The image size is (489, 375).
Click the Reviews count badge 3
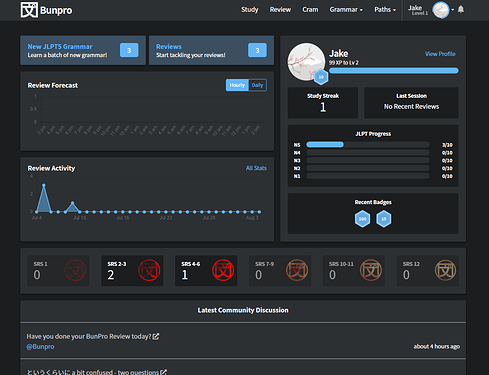coord(257,50)
